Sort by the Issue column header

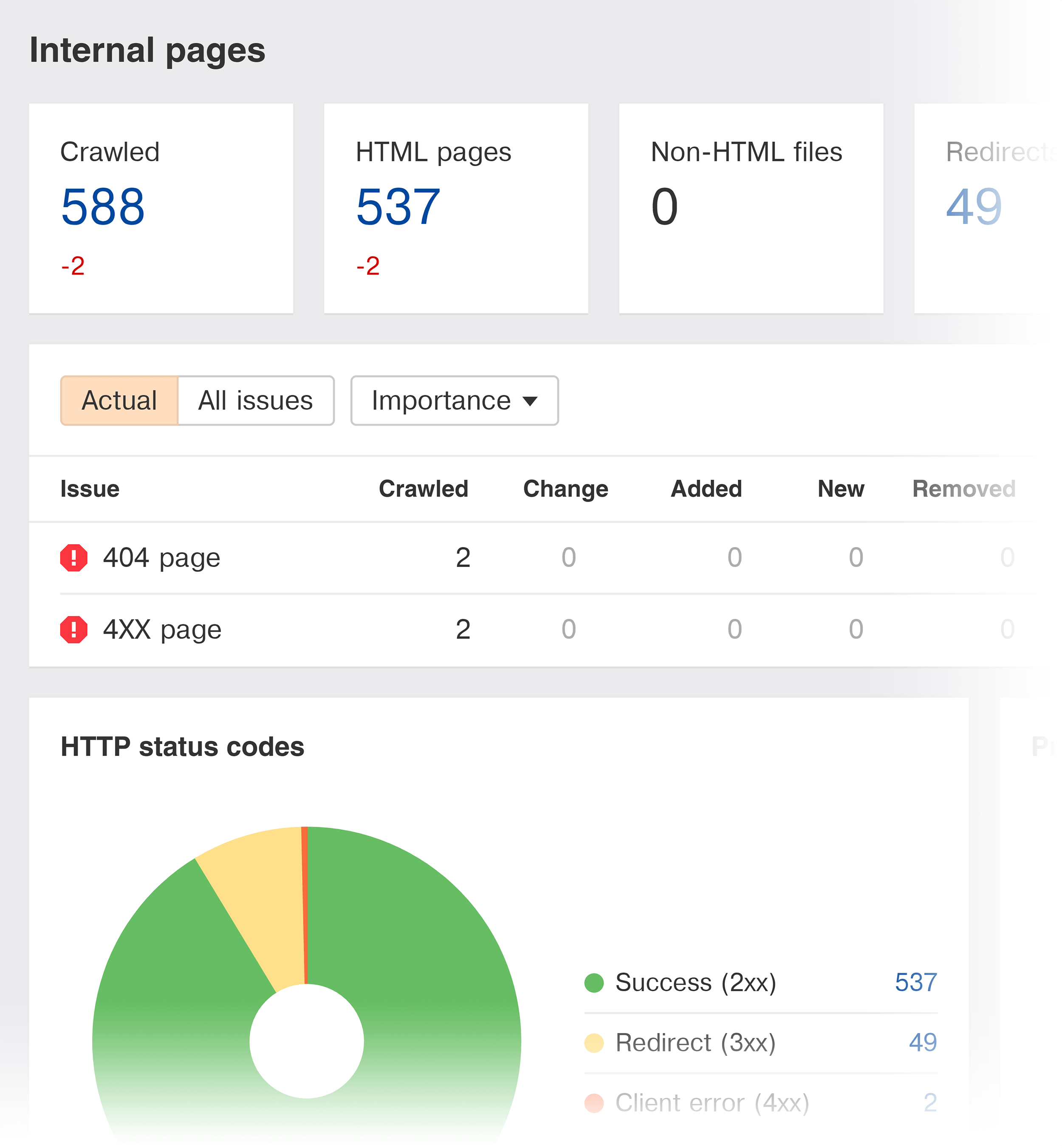pos(90,489)
